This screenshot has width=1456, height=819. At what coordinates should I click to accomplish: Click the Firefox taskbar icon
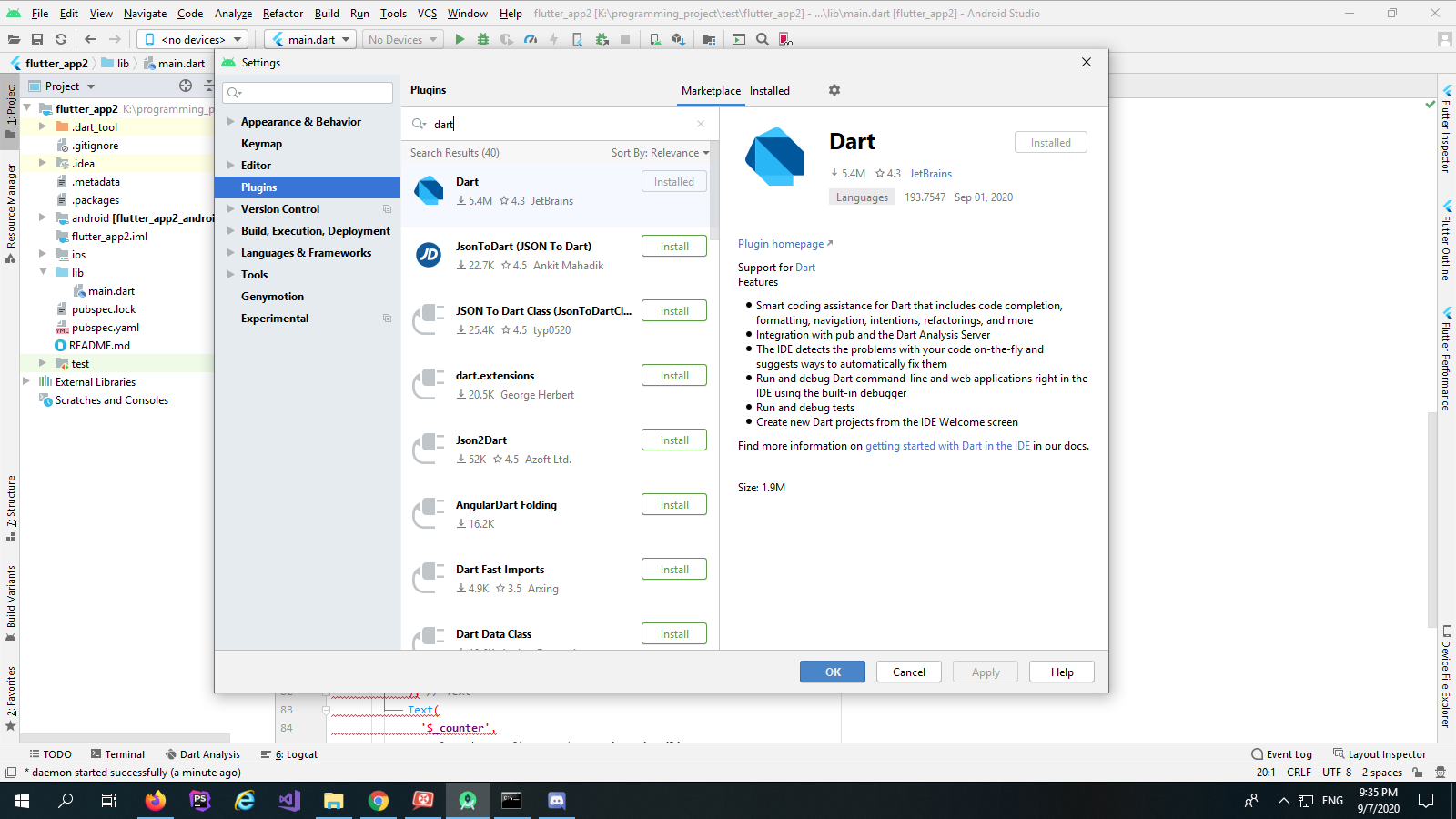[156, 801]
